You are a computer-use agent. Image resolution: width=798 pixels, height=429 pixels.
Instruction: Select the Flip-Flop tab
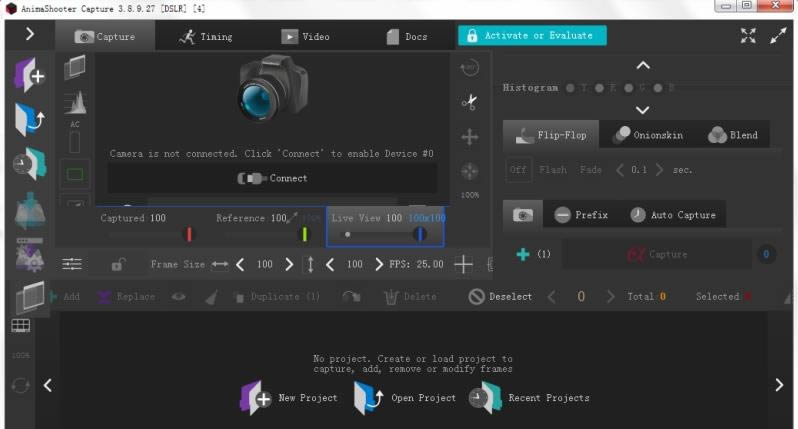click(551, 135)
